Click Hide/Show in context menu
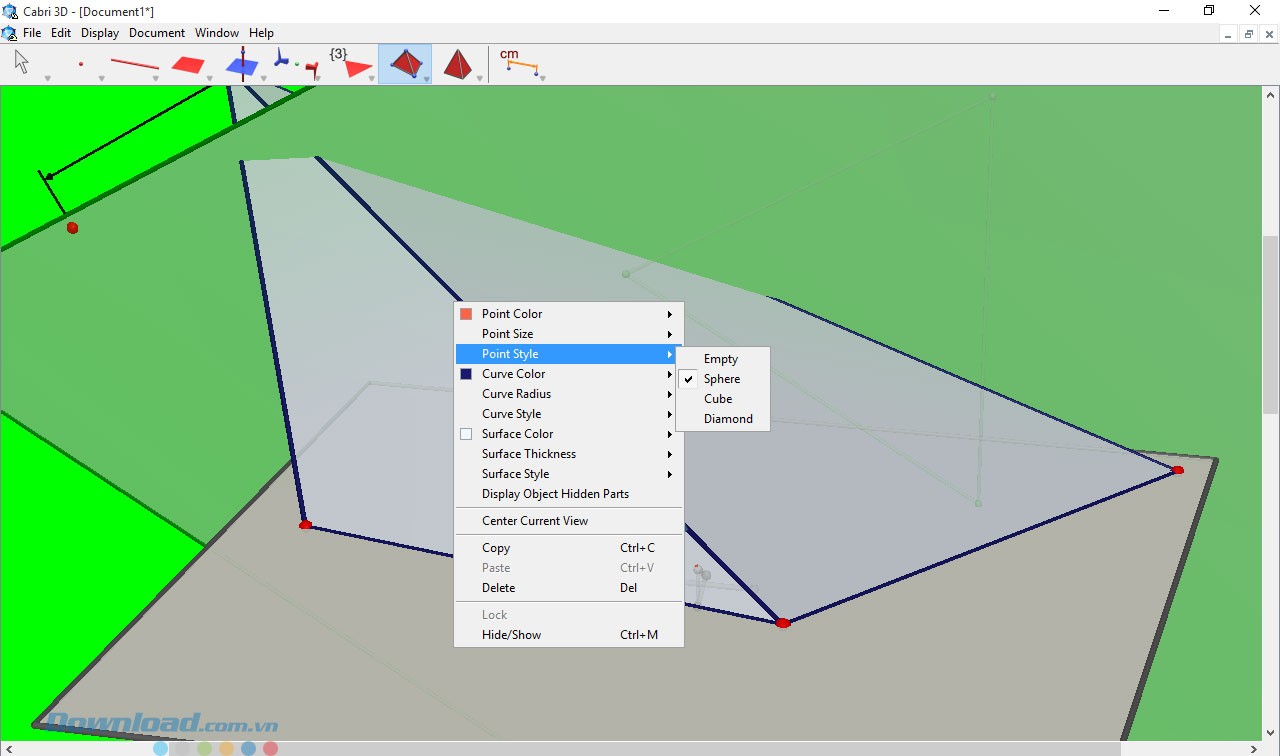 (512, 635)
